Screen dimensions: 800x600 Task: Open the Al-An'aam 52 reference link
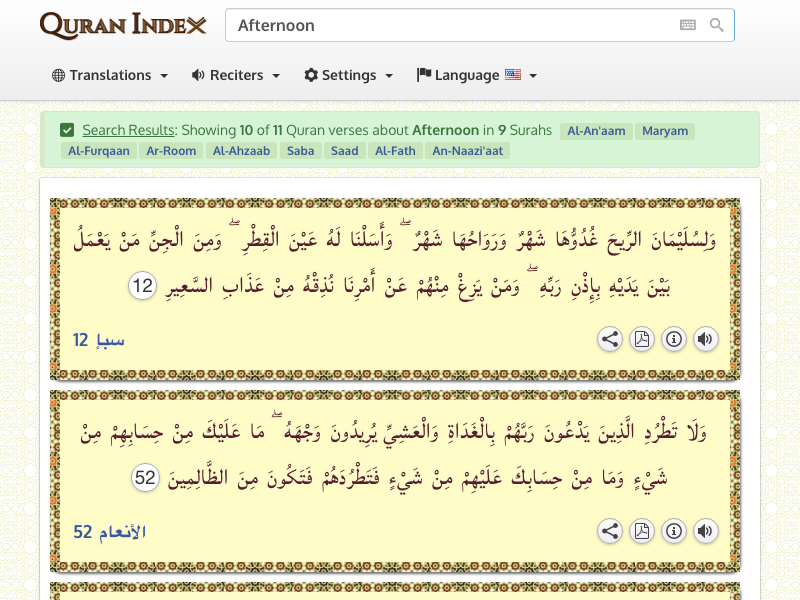[x=110, y=532]
